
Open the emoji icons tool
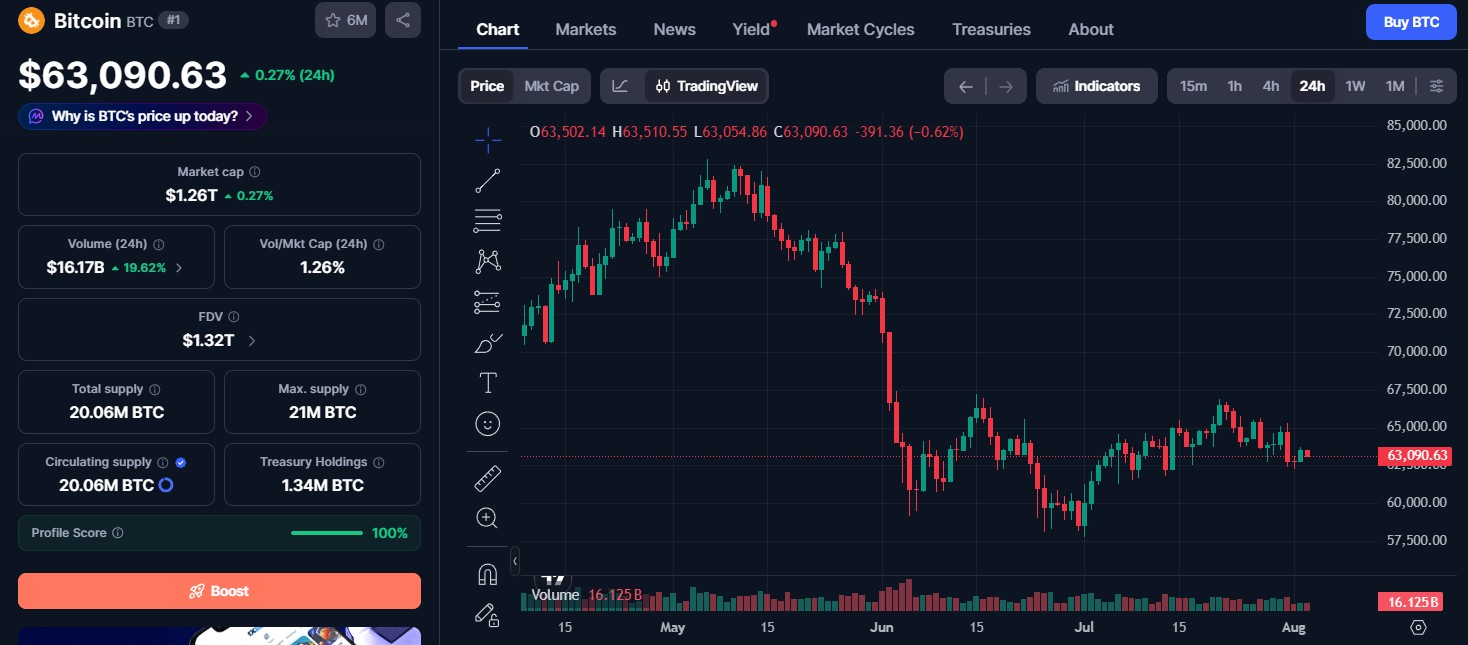pyautogui.click(x=488, y=424)
